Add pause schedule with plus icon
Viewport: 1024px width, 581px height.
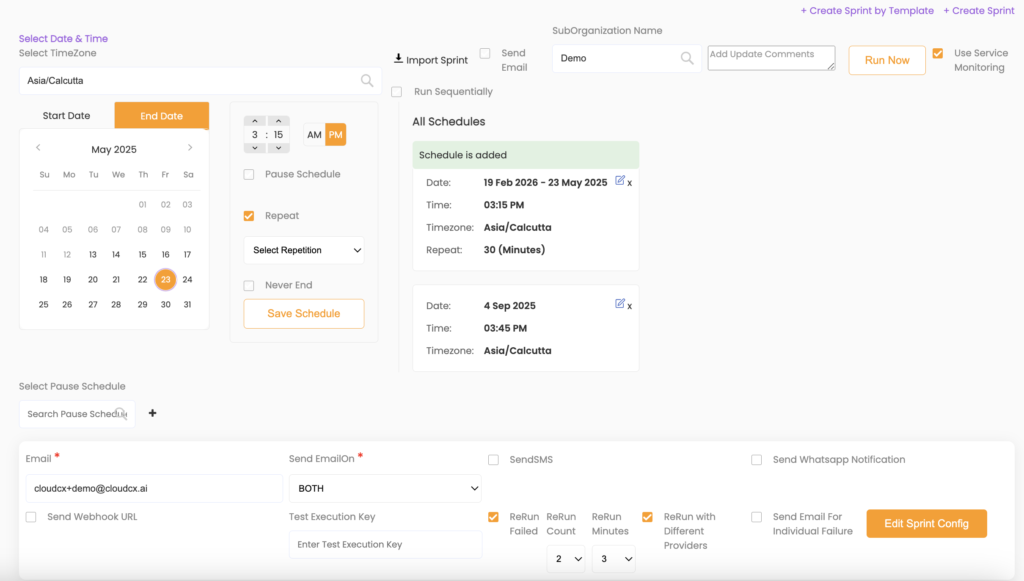coord(152,413)
